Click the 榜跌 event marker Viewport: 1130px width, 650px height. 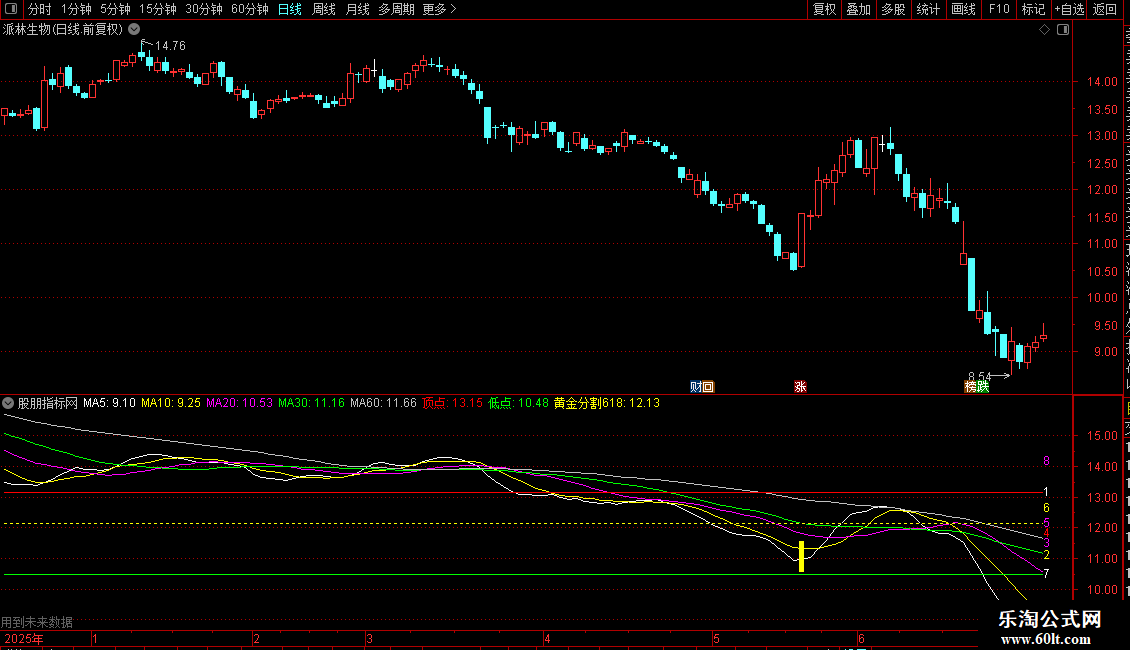(977, 387)
